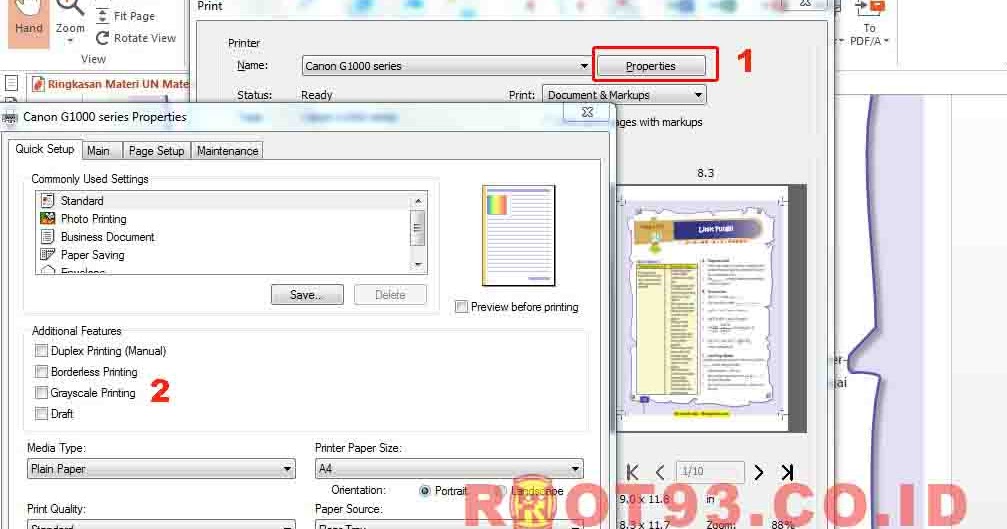Open the bookmarks panel icon at left sidebar

tap(11, 83)
